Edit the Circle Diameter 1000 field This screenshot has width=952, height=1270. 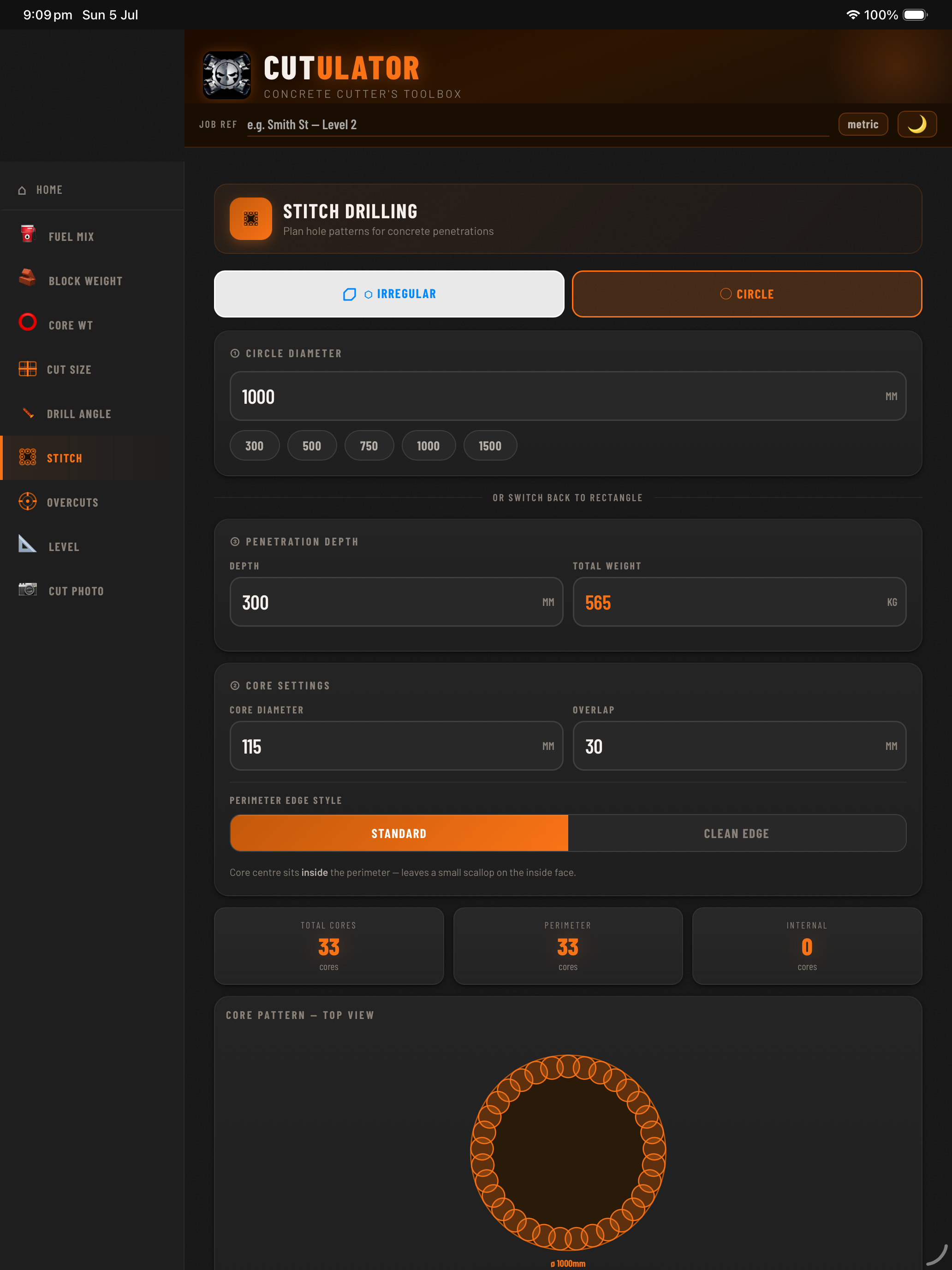568,396
